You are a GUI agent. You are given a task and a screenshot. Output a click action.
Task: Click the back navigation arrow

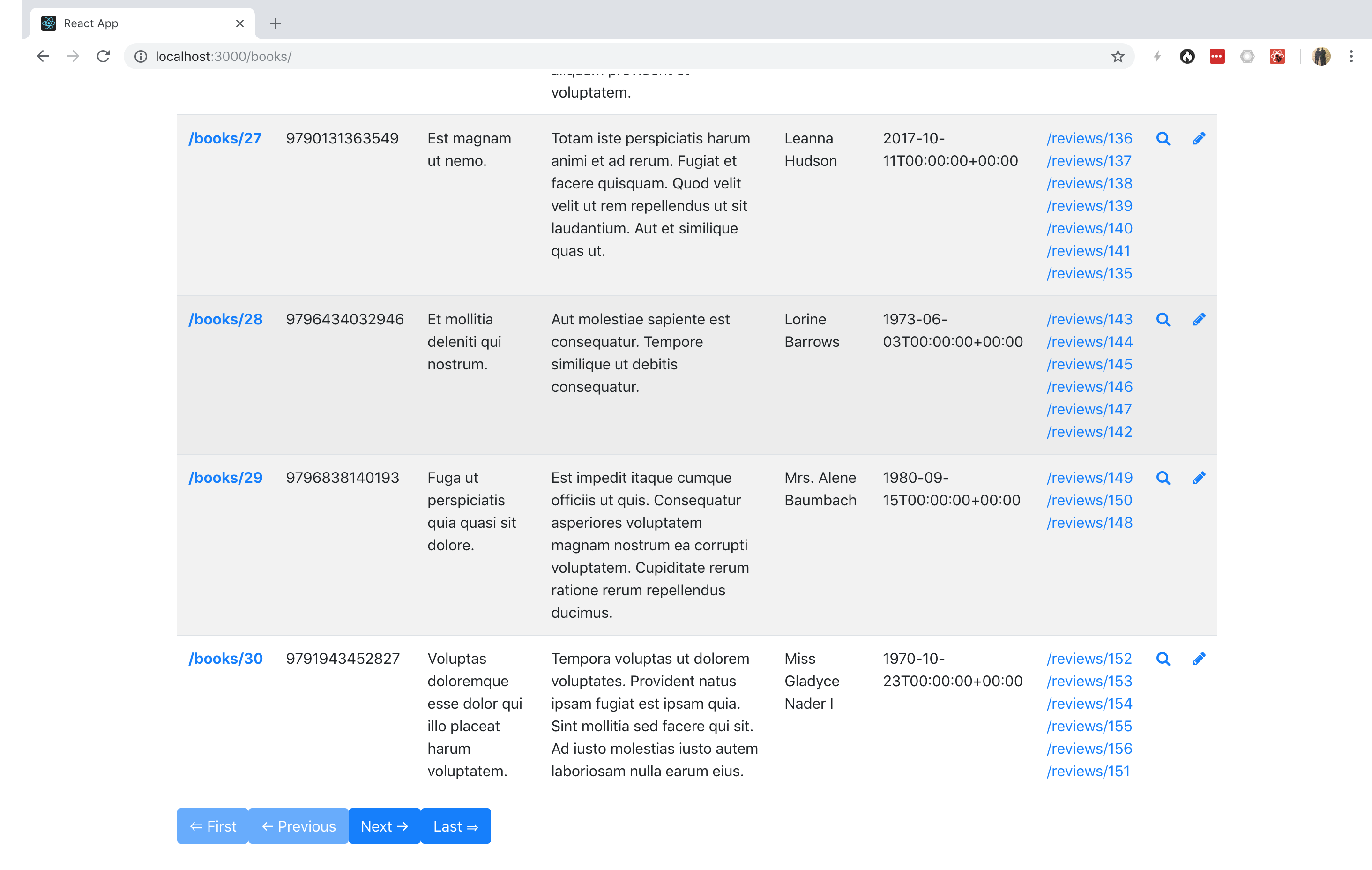[43, 56]
